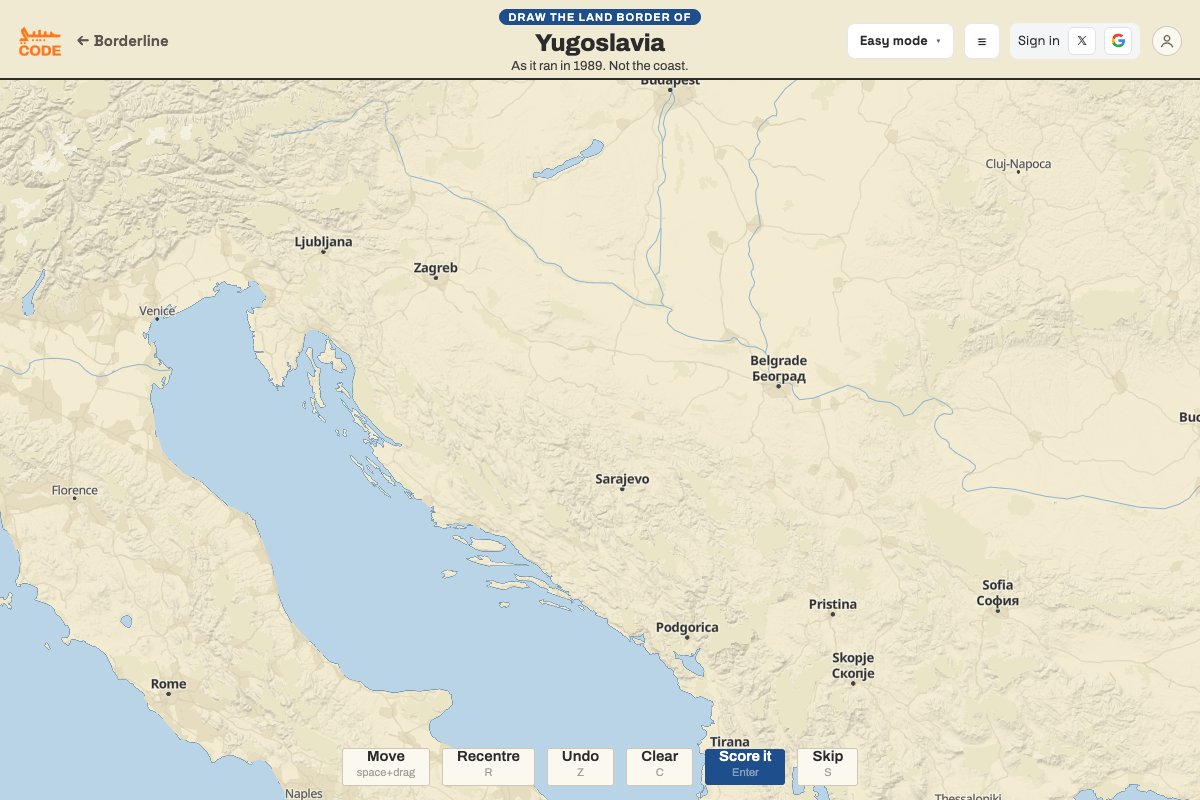
Task: Sign in with X
Action: click(x=1082, y=41)
